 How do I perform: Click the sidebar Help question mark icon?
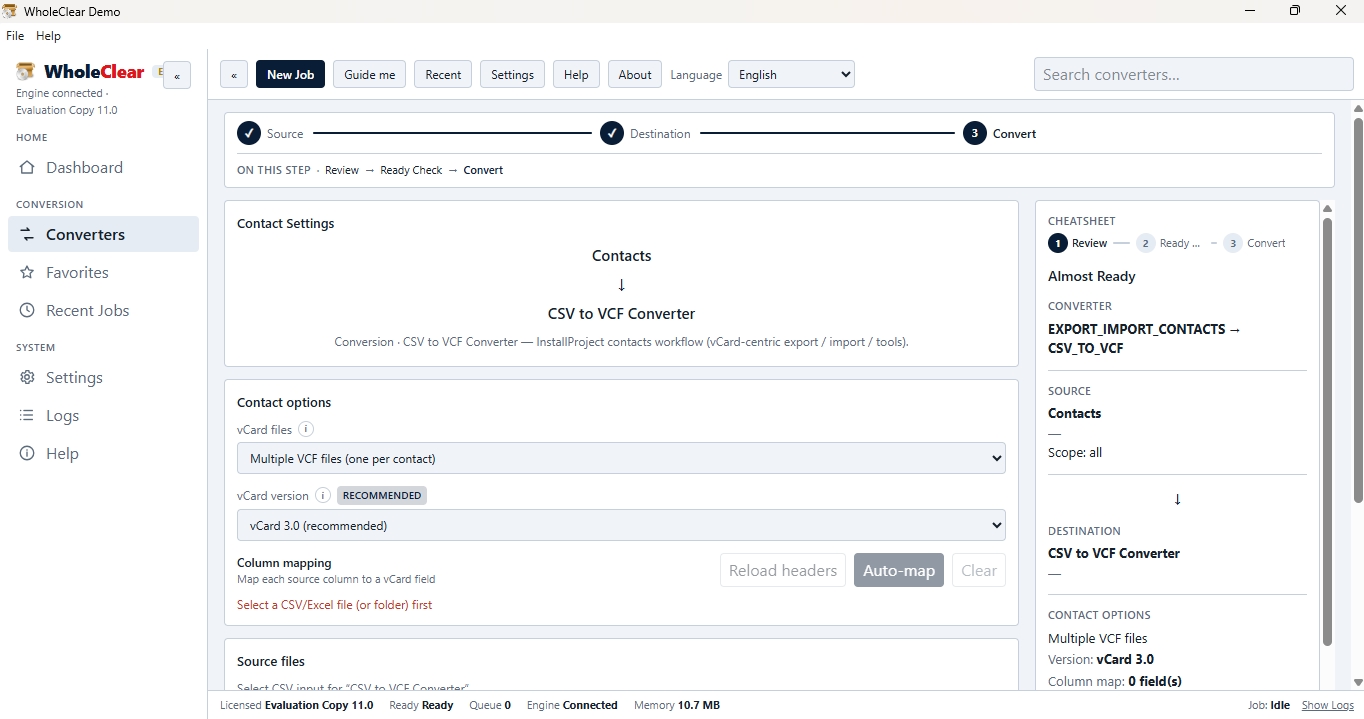(27, 454)
